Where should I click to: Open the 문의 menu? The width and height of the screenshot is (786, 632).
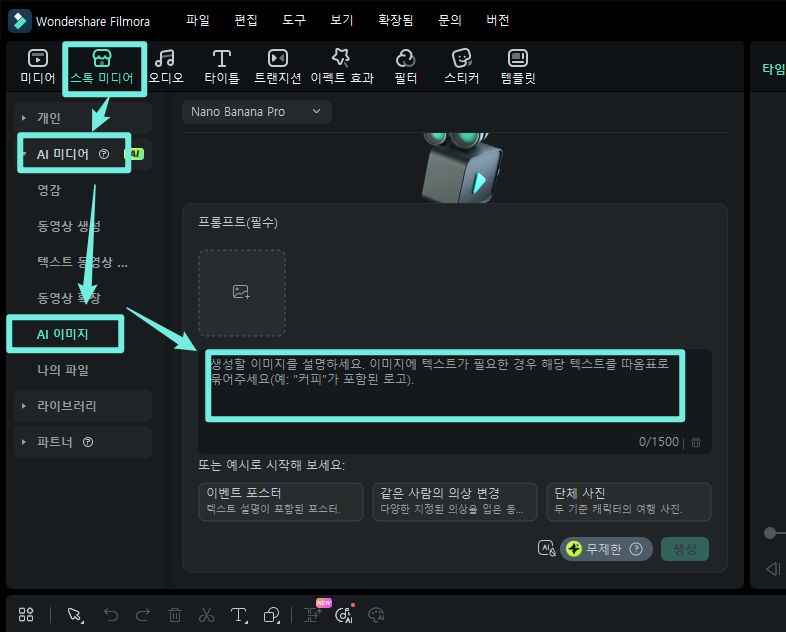[450, 21]
